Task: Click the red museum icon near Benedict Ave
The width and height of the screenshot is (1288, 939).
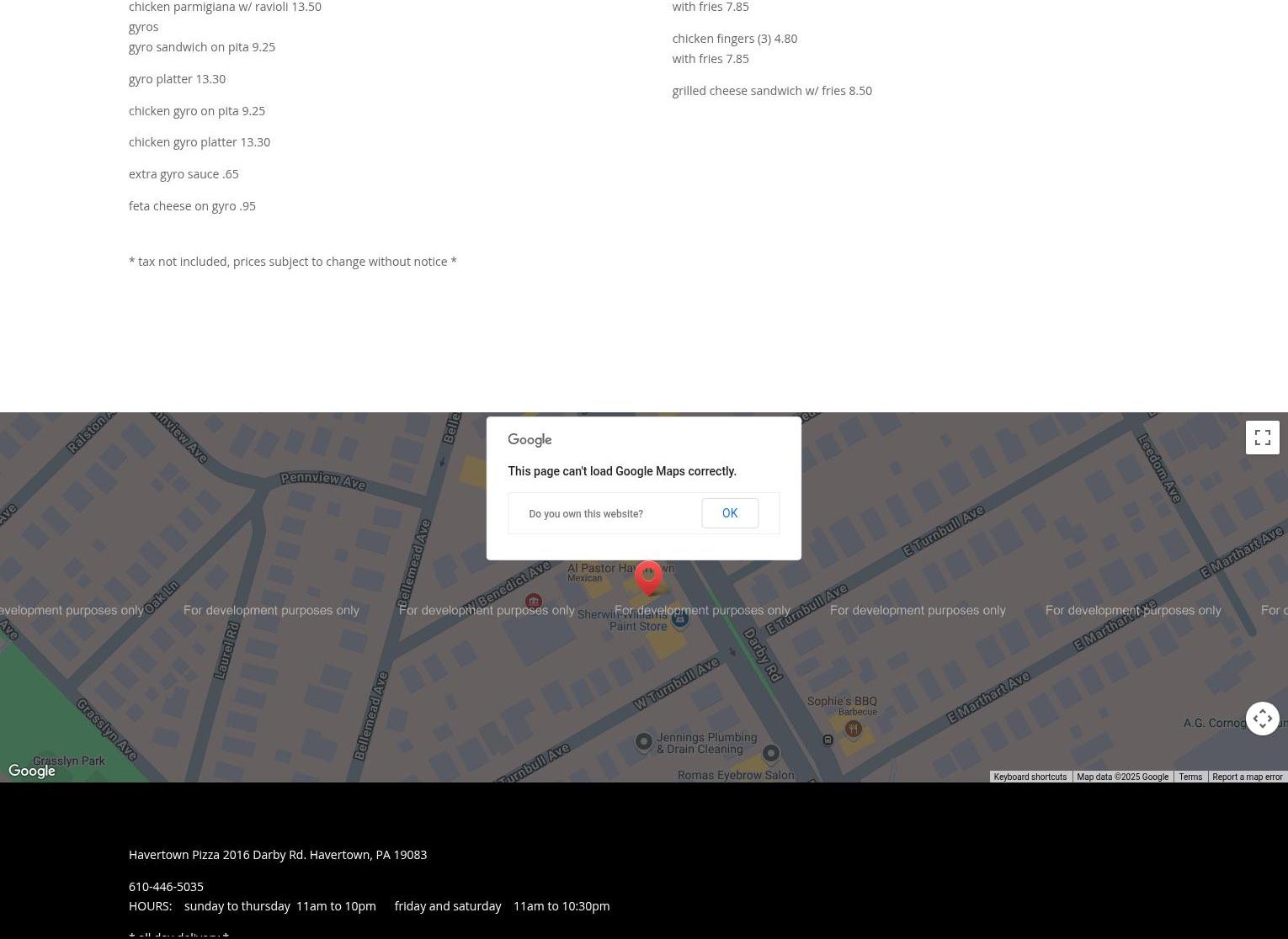Action: [534, 602]
